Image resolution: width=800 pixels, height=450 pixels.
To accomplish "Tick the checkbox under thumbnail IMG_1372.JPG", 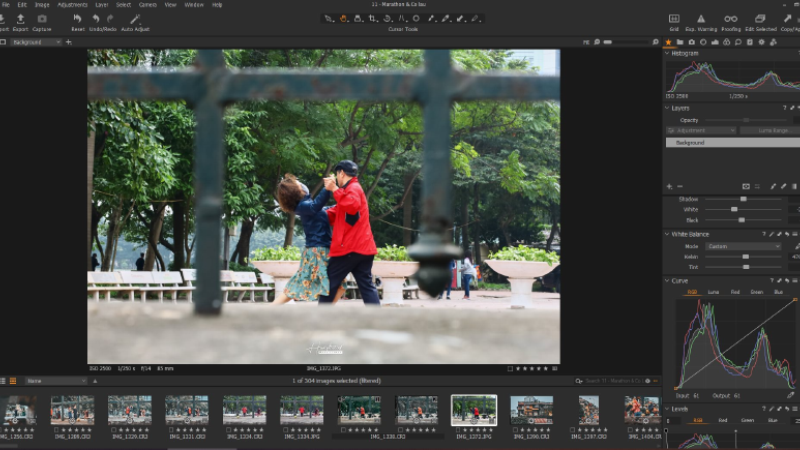I will [x=458, y=430].
